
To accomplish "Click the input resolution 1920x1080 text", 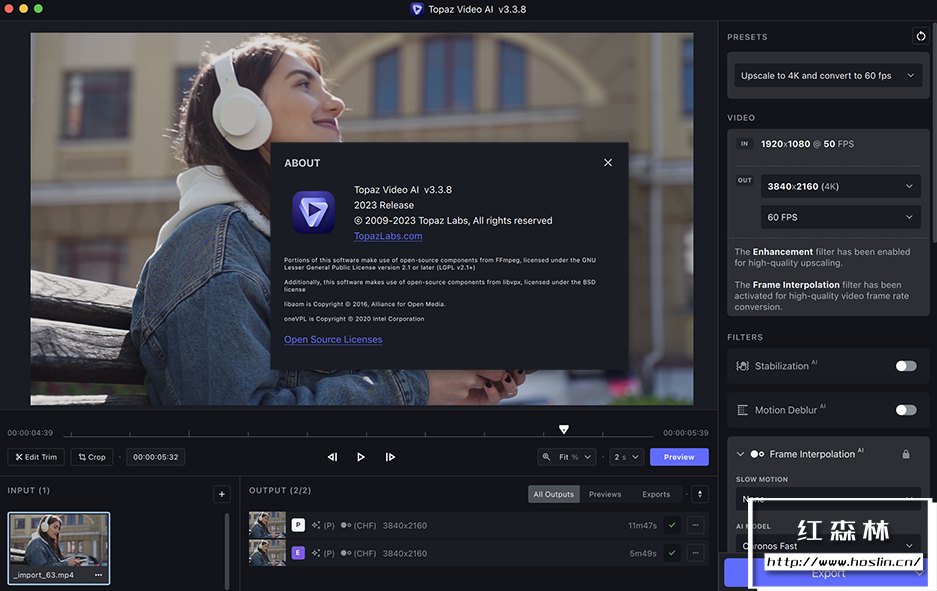I will tap(785, 144).
